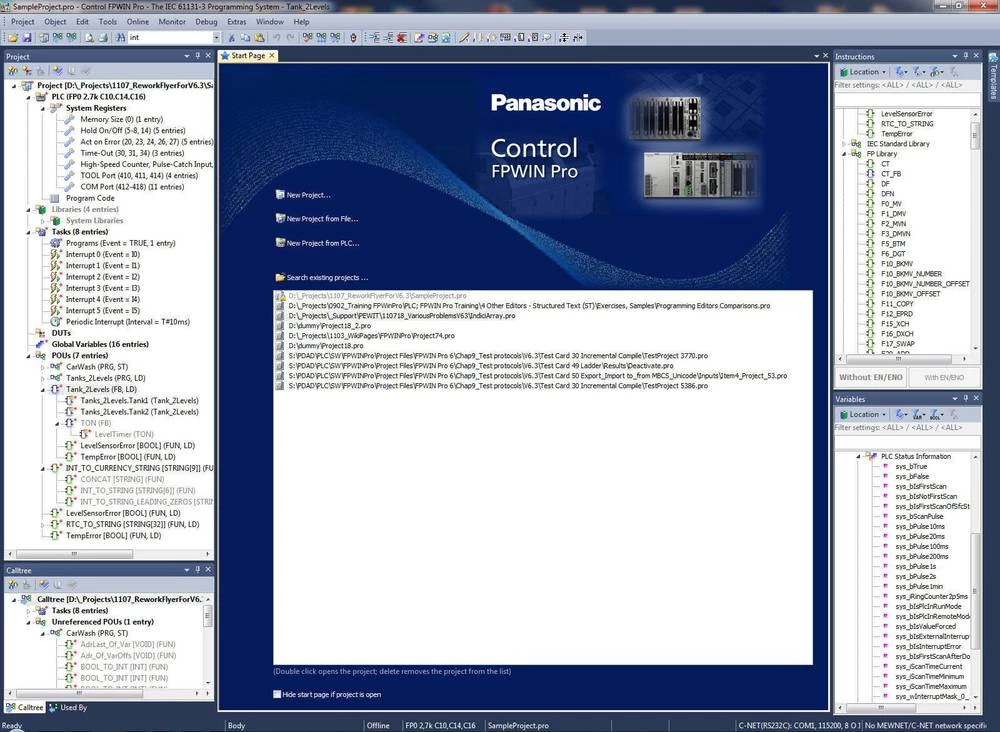Check Hide start page if project is open

pyautogui.click(x=278, y=693)
